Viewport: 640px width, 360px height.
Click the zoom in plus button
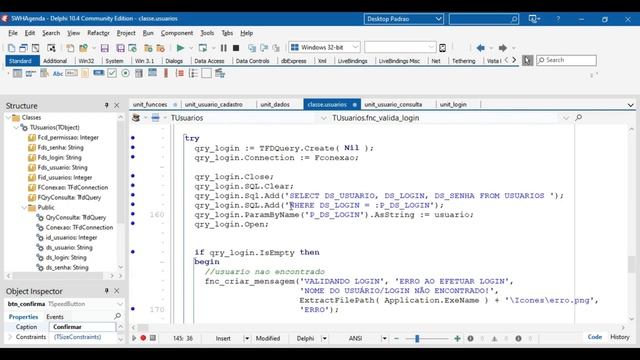(x=457, y=338)
